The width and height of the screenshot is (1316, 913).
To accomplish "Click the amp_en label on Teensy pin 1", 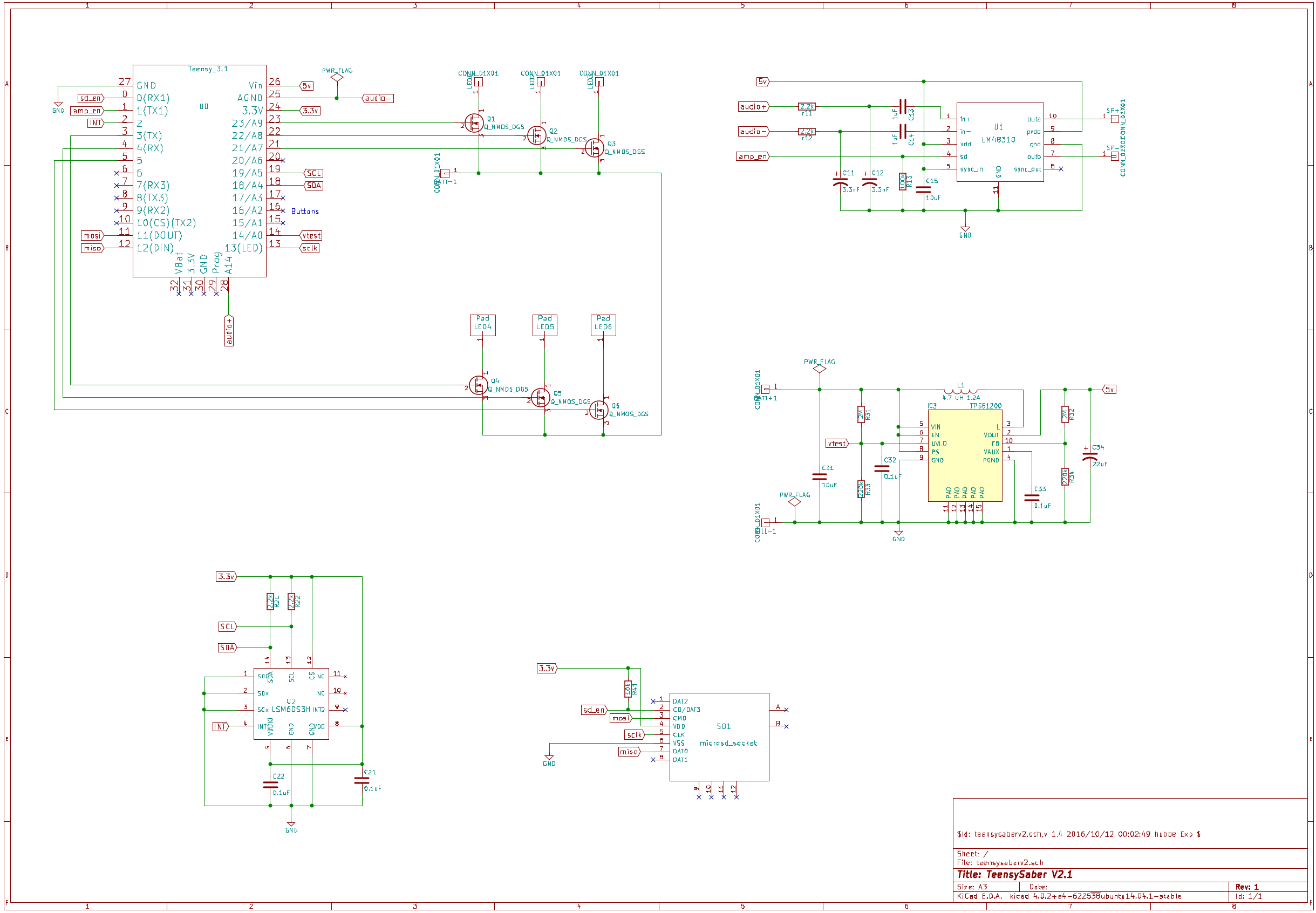I will click(x=87, y=111).
